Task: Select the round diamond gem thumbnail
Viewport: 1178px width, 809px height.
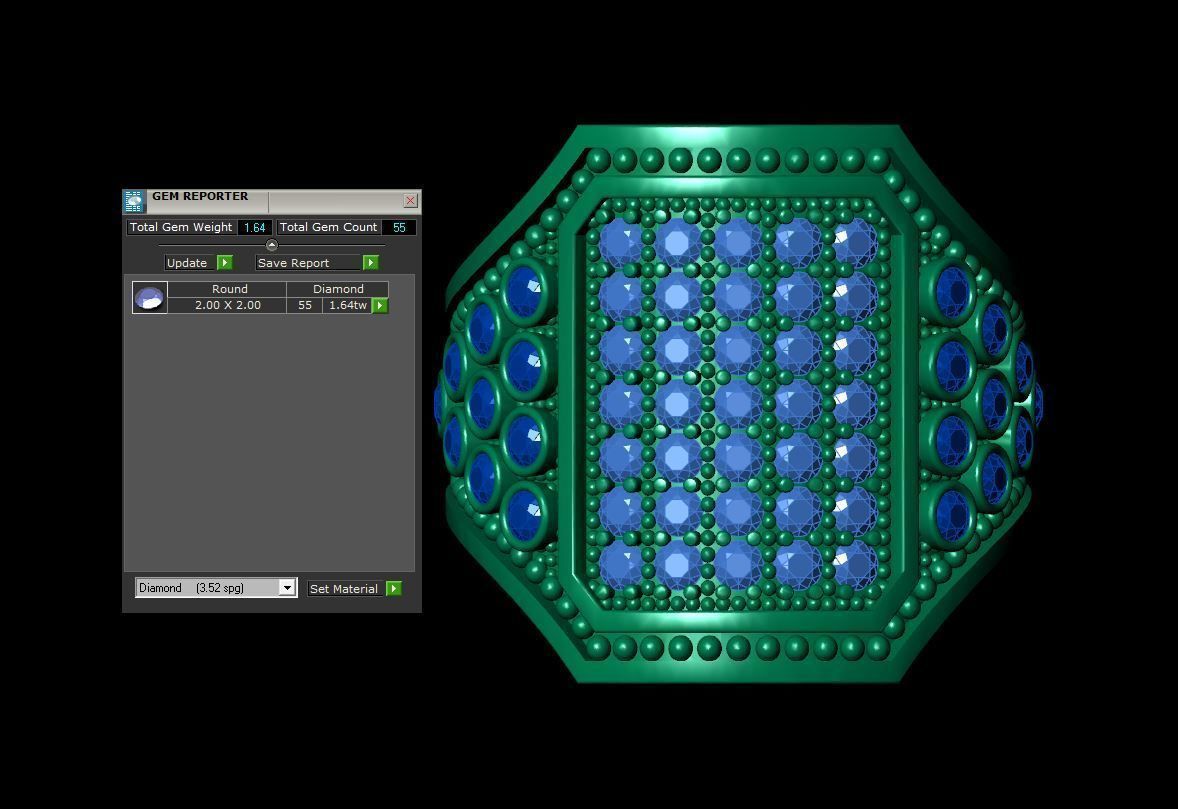Action: click(x=150, y=297)
